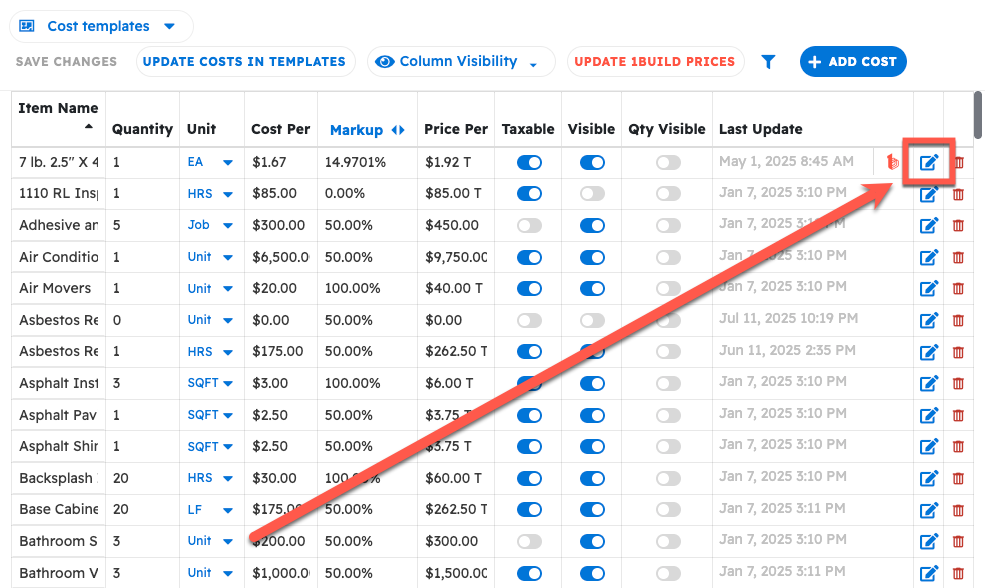The image size is (985, 588).
Task: Click Update 1Build Prices button
Action: tap(654, 62)
